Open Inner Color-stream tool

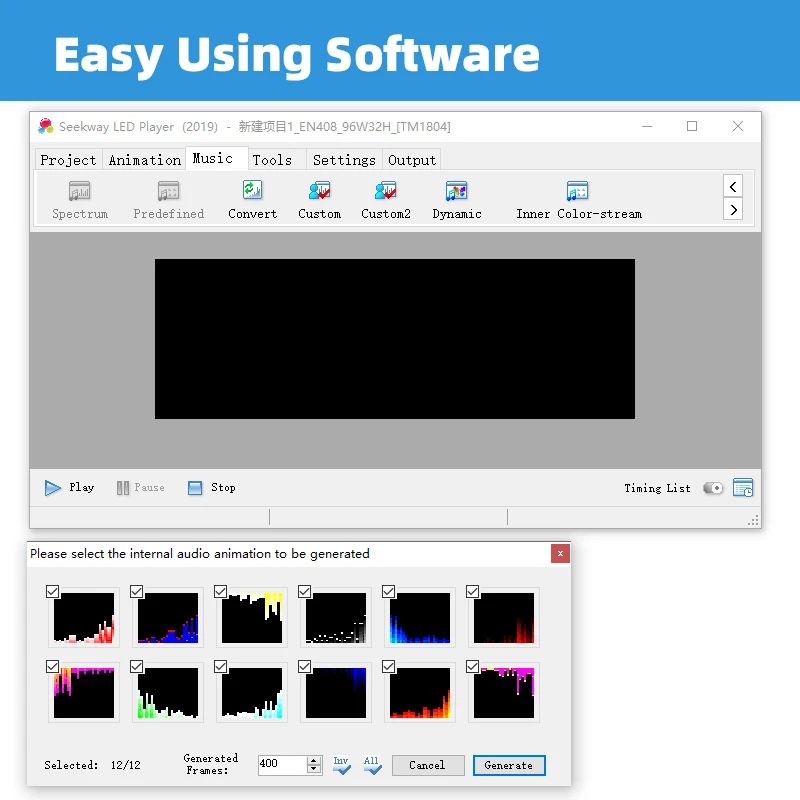click(x=579, y=200)
